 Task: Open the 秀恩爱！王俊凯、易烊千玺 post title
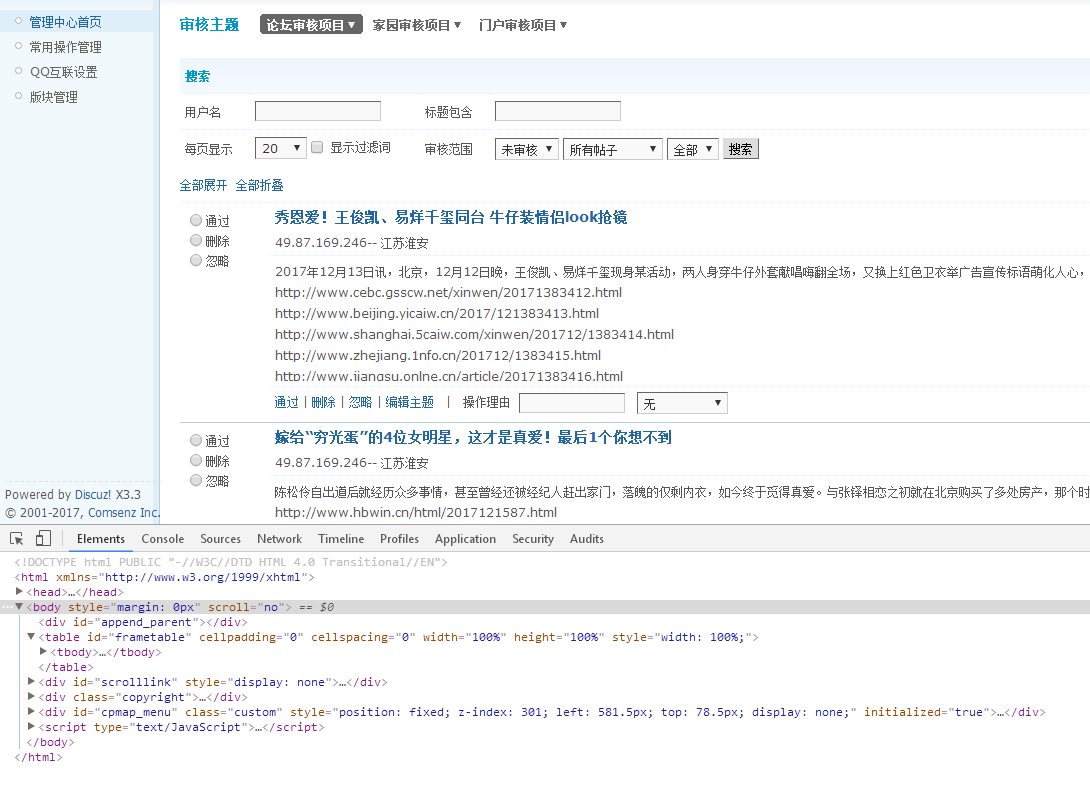click(451, 217)
